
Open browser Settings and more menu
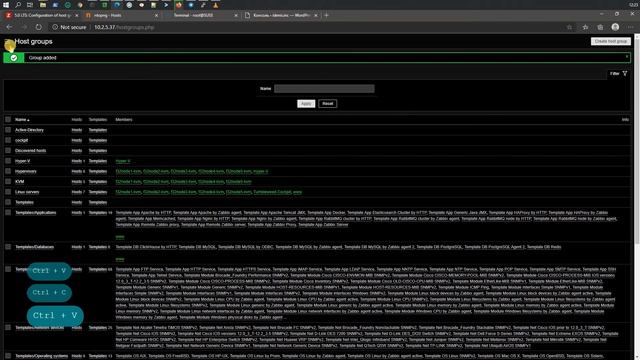coord(631,27)
